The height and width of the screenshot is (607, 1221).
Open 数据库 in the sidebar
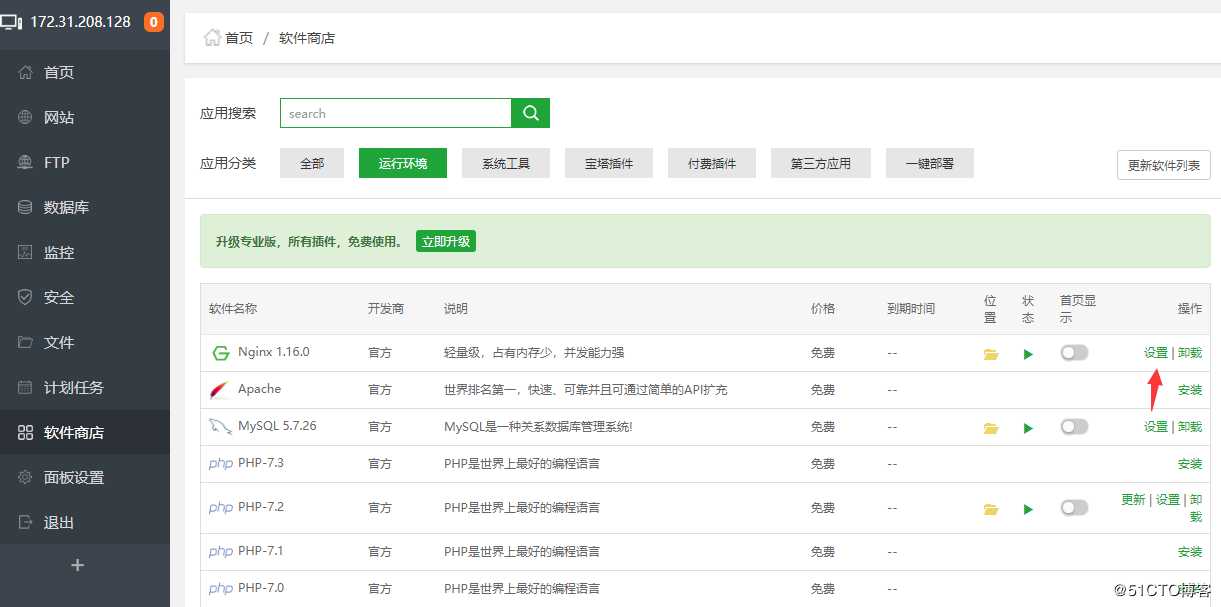tap(85, 207)
